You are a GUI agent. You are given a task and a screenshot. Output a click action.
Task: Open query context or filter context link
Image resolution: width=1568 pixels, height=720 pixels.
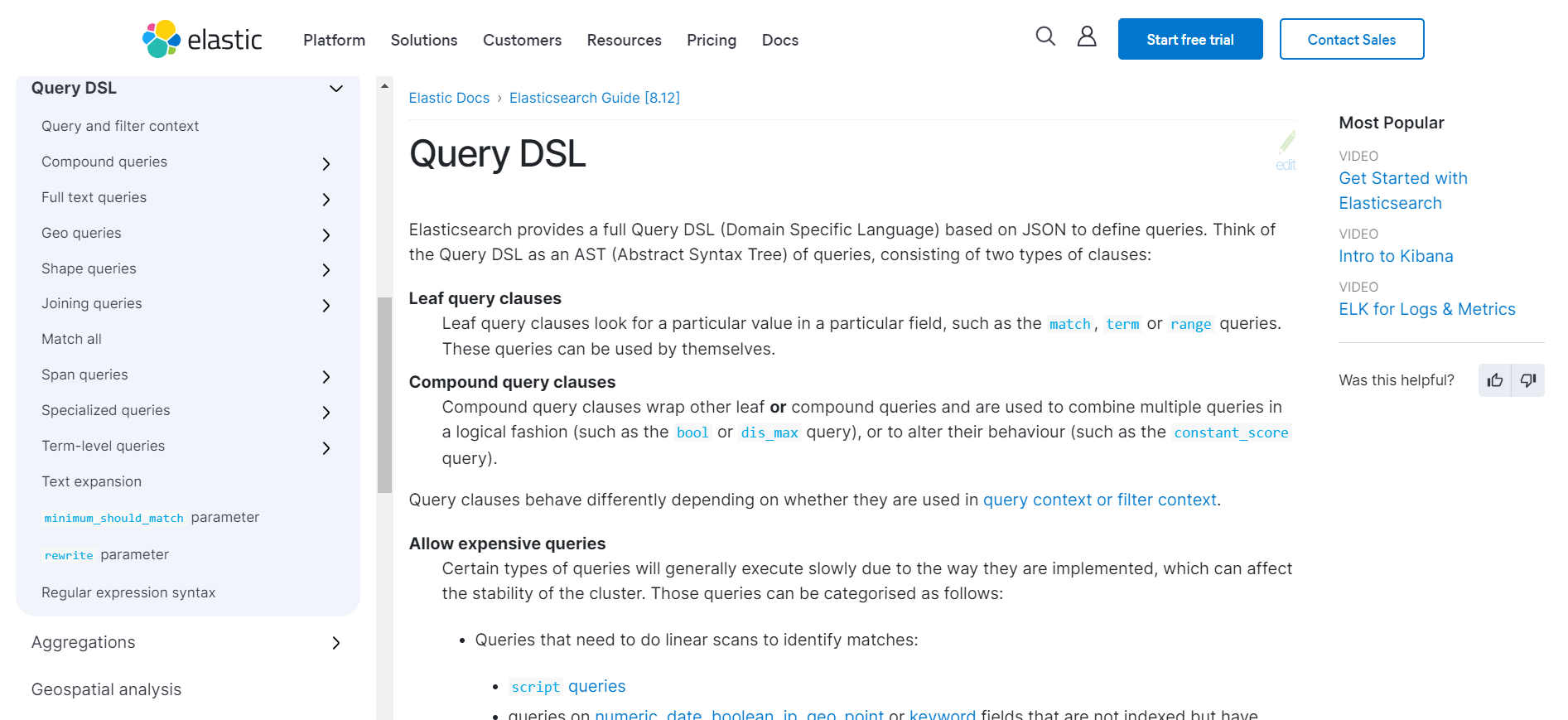click(x=1100, y=500)
